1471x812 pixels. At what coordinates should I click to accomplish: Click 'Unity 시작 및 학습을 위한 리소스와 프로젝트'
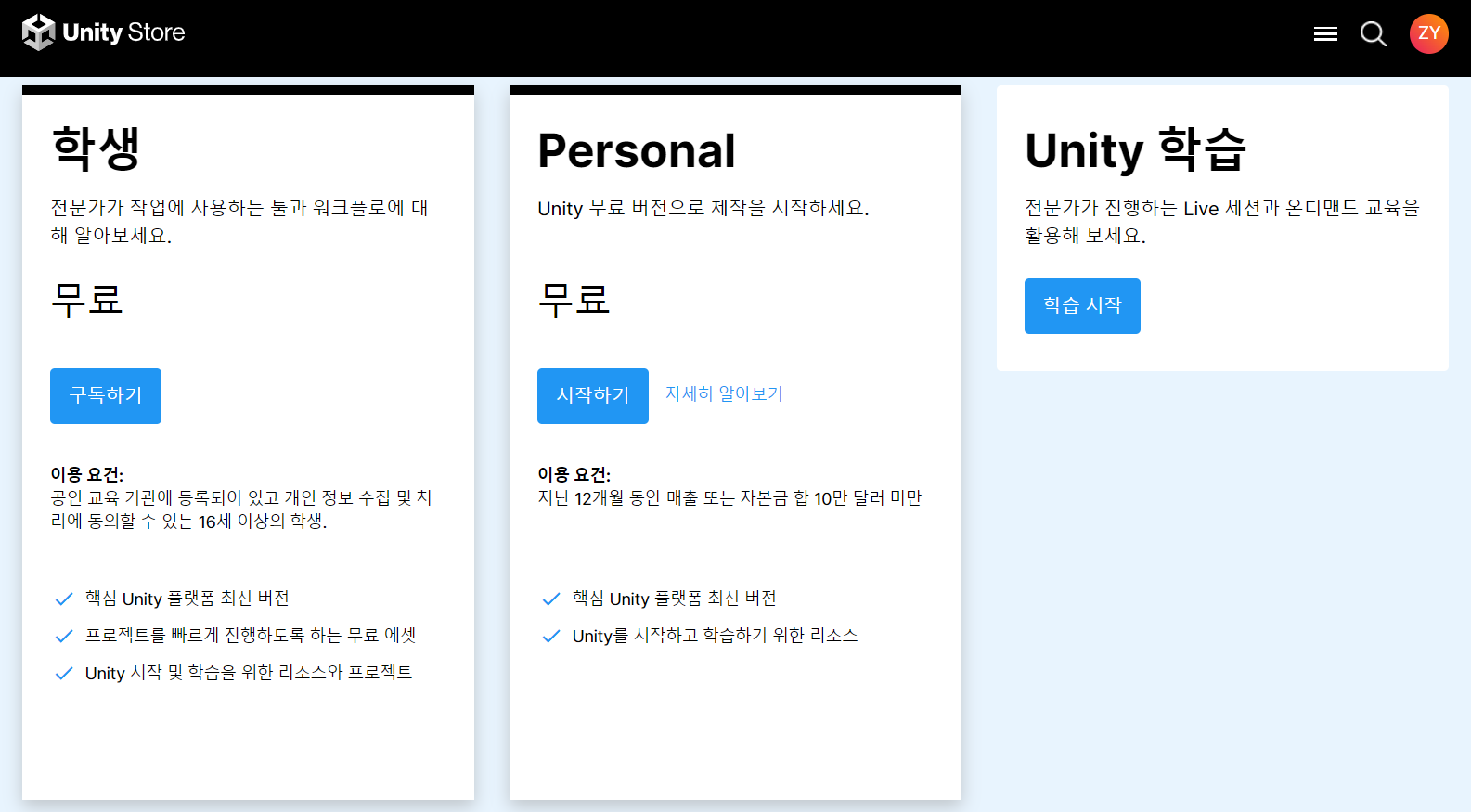click(x=249, y=673)
